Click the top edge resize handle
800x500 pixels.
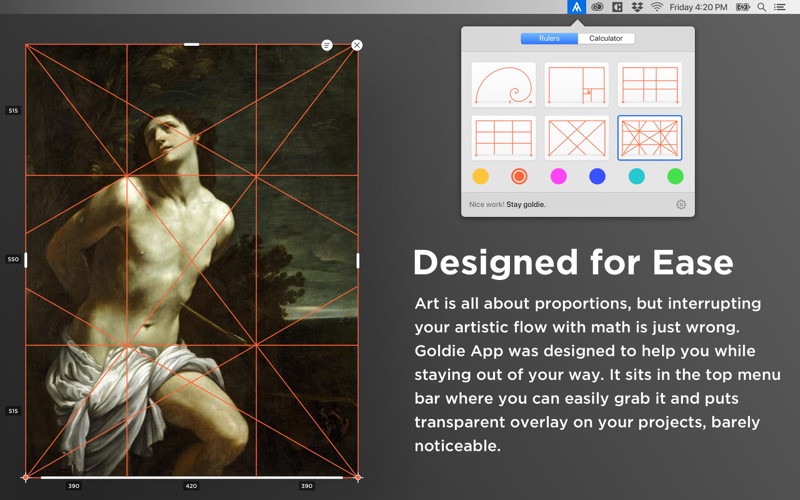[x=191, y=44]
